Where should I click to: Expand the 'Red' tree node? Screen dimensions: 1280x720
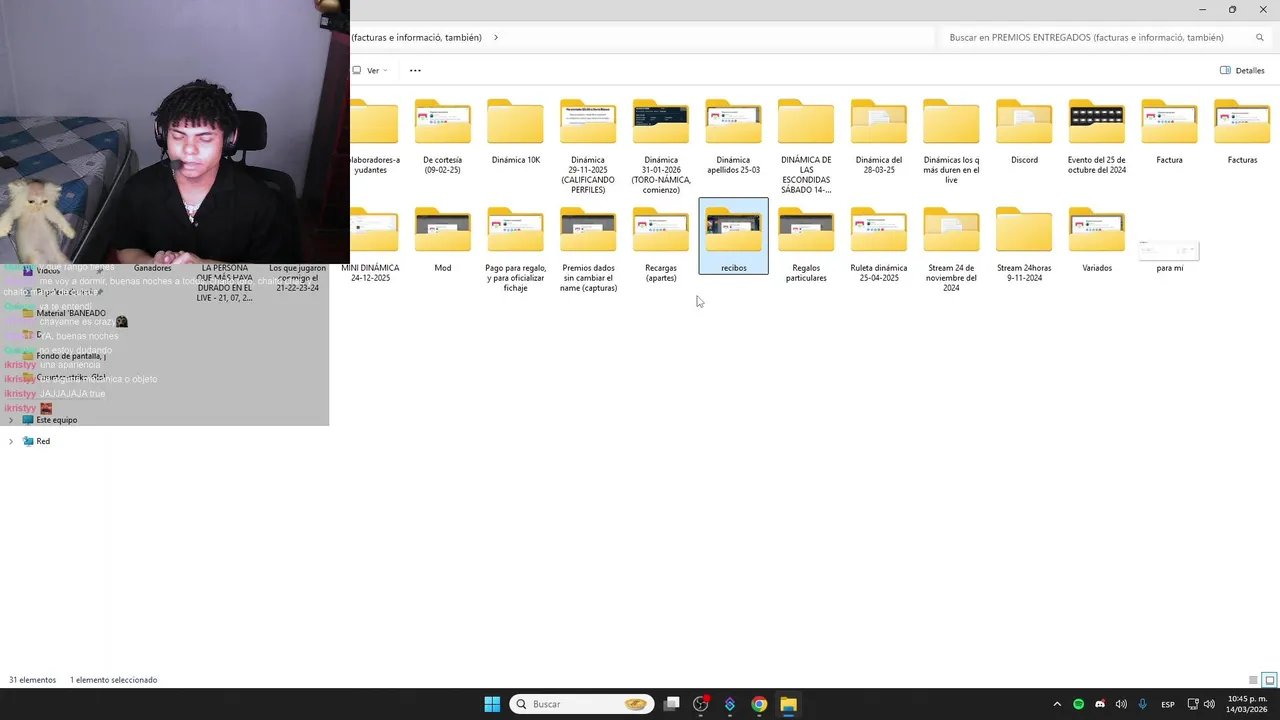pos(11,441)
